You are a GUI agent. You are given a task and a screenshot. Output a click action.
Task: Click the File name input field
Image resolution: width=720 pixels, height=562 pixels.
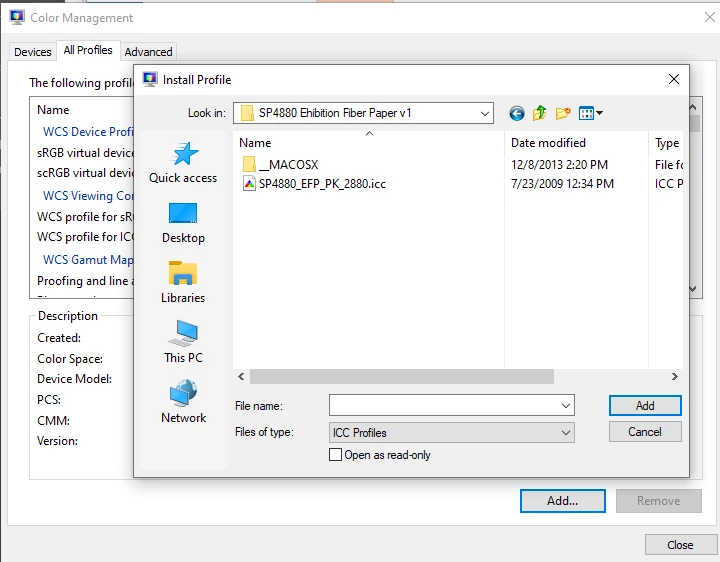pyautogui.click(x=444, y=406)
